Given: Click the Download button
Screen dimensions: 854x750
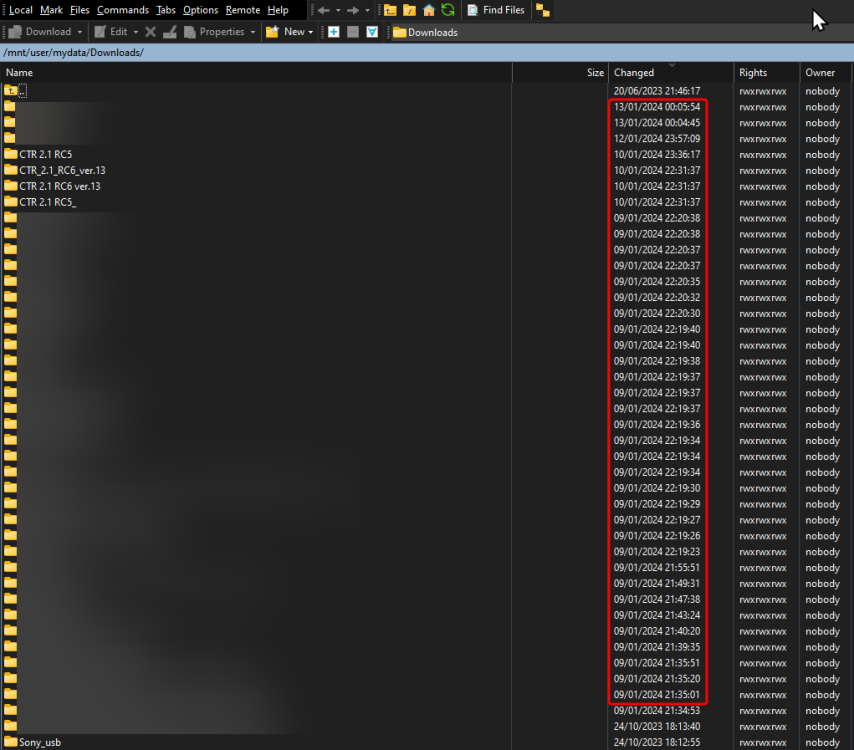Looking at the screenshot, I should (39, 32).
